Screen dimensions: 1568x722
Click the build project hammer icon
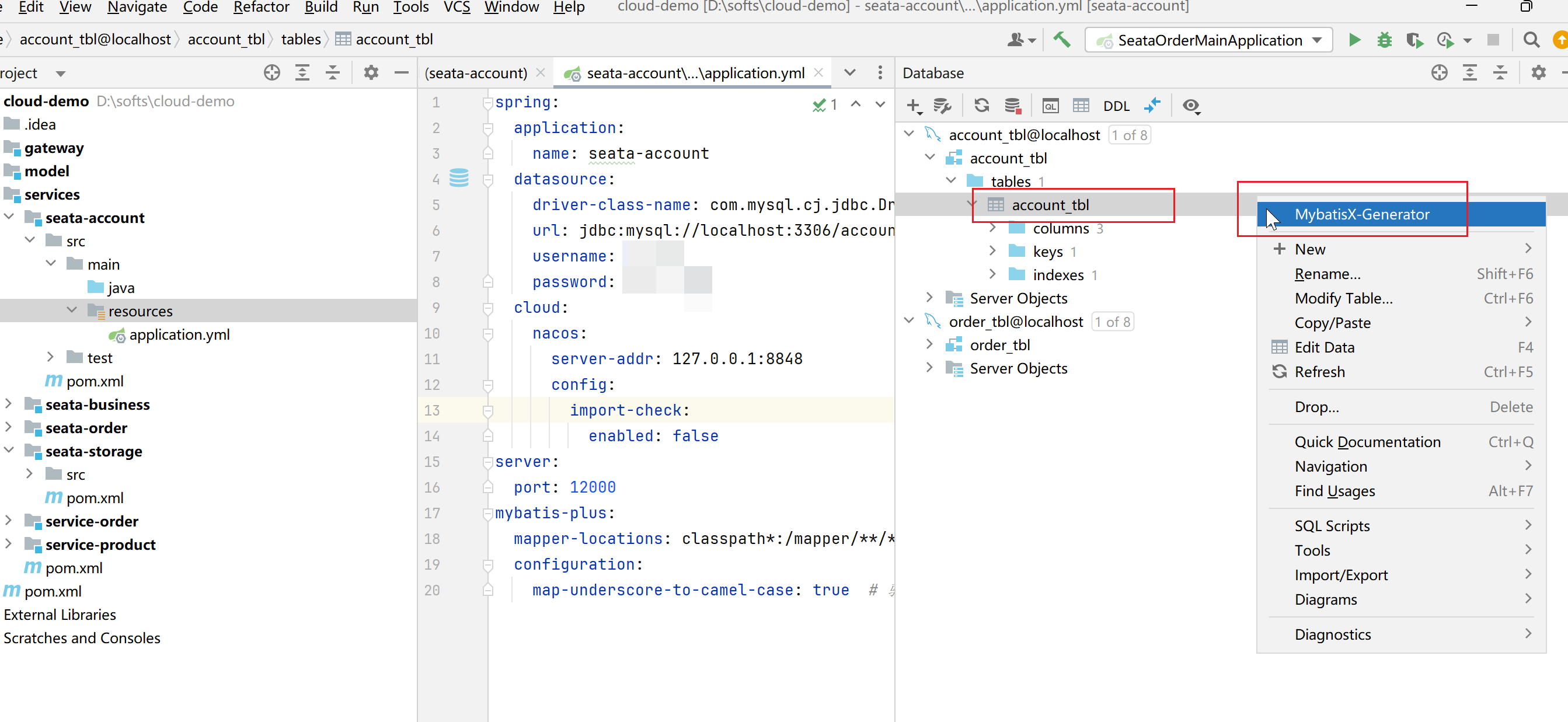tap(1062, 40)
